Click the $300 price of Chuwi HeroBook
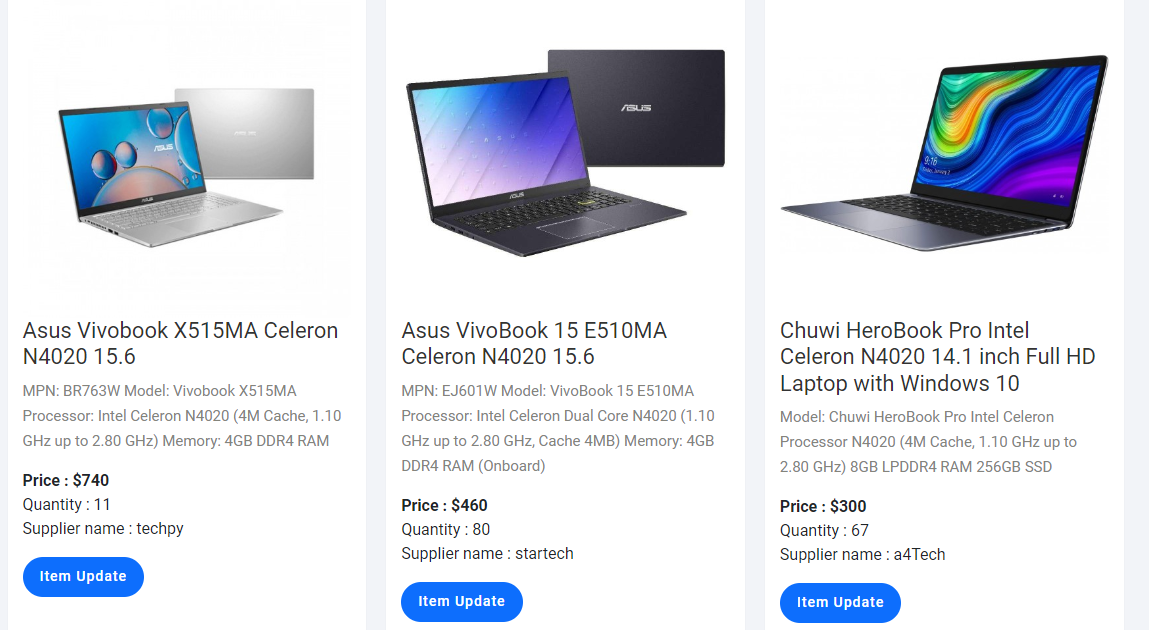1149x630 pixels. (x=823, y=507)
